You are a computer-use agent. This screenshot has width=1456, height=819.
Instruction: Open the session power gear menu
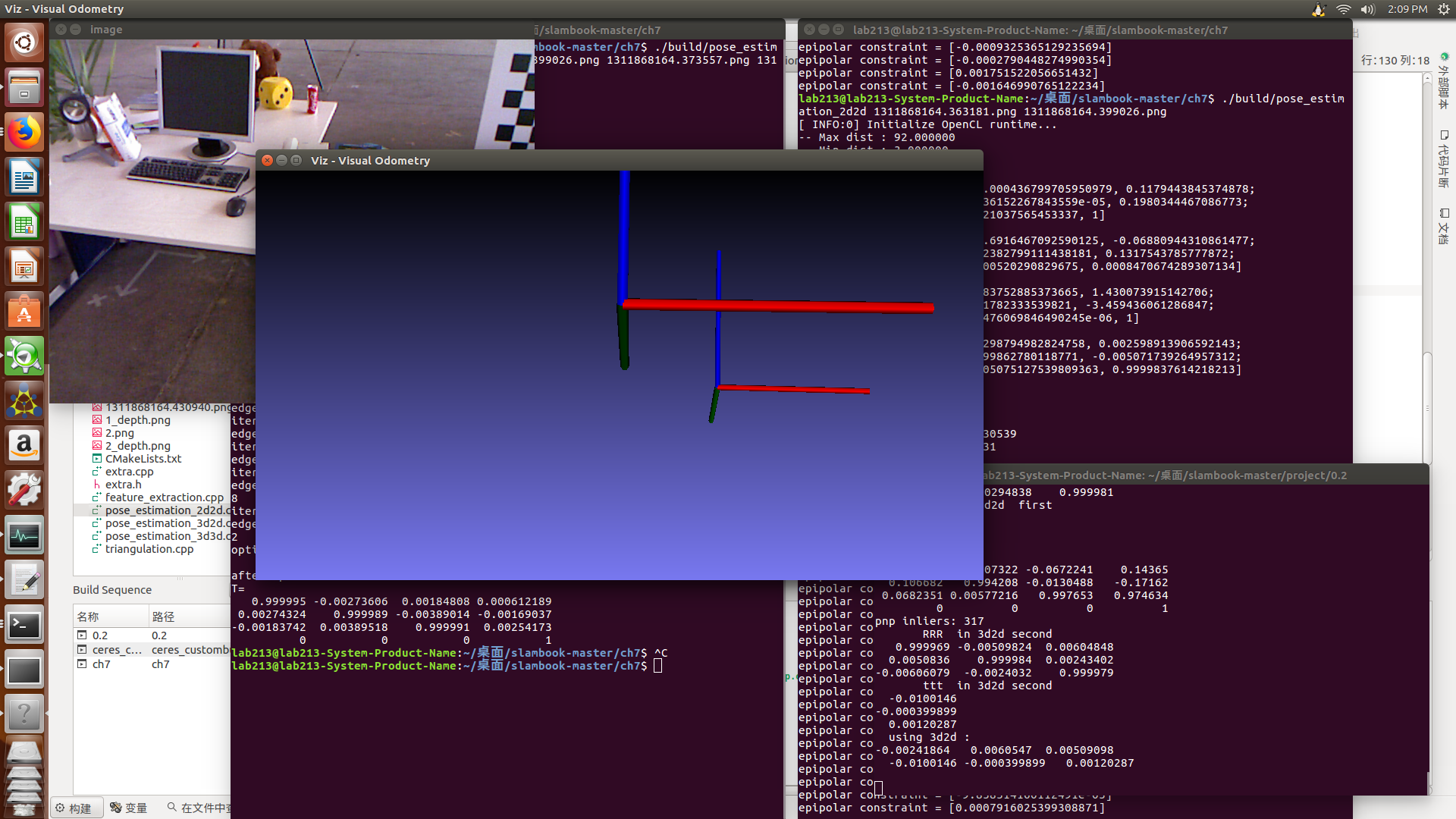(1443, 9)
